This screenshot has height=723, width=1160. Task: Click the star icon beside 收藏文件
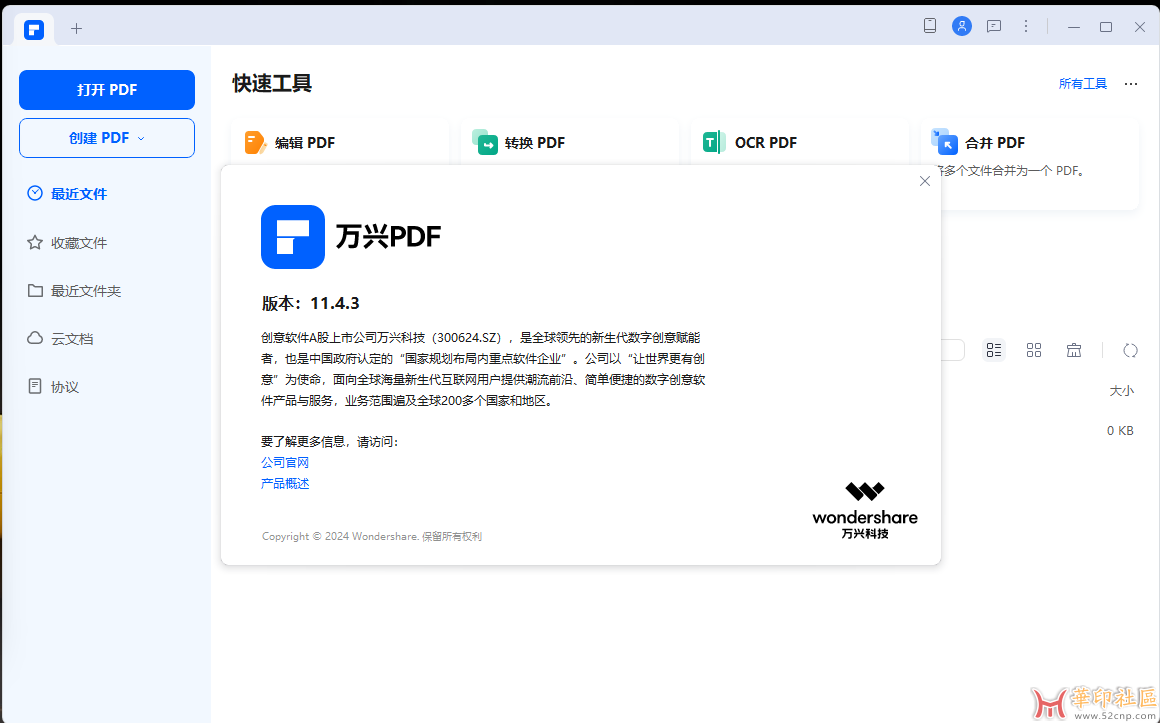coord(35,243)
